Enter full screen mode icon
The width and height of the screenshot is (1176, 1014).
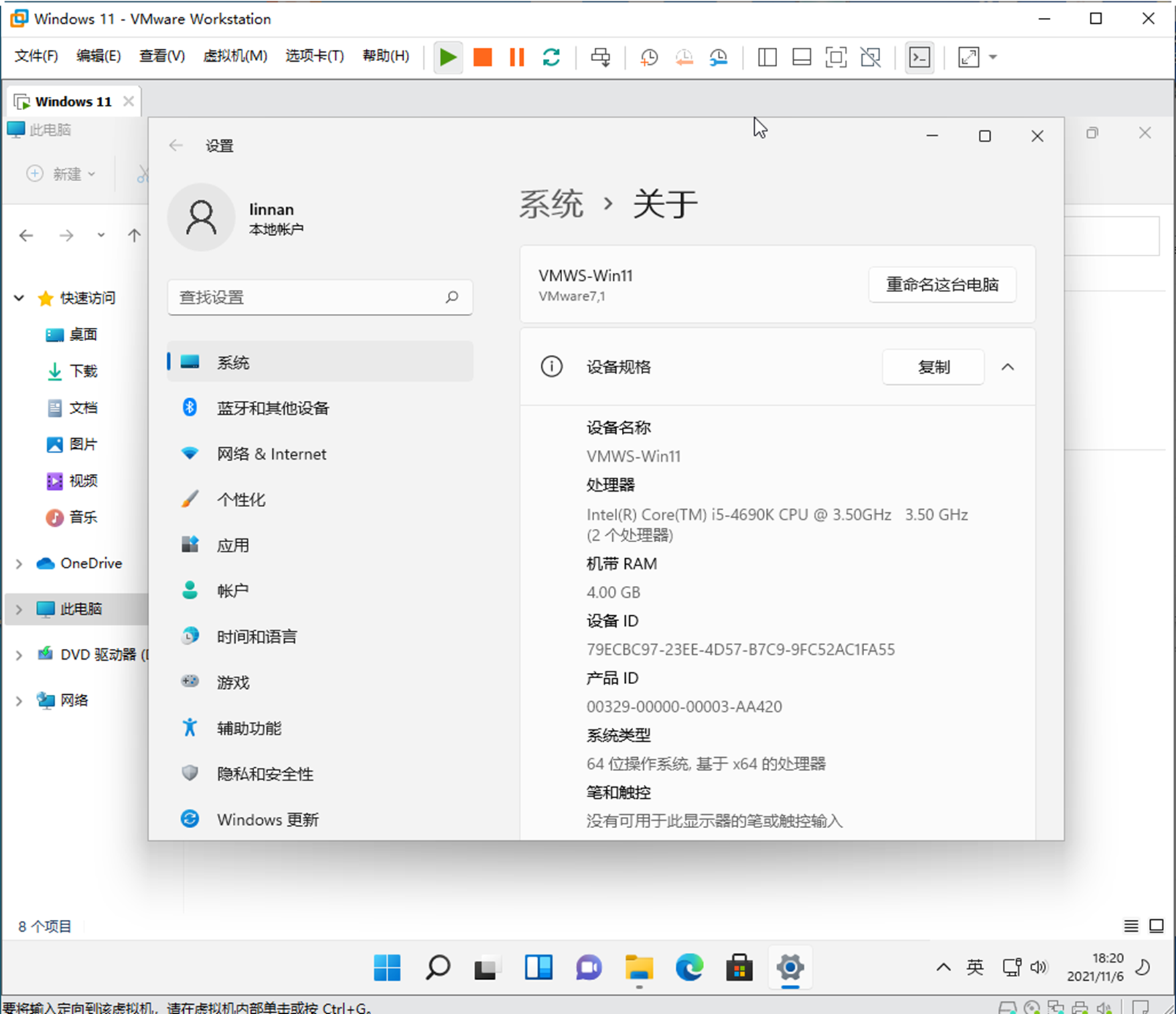836,57
